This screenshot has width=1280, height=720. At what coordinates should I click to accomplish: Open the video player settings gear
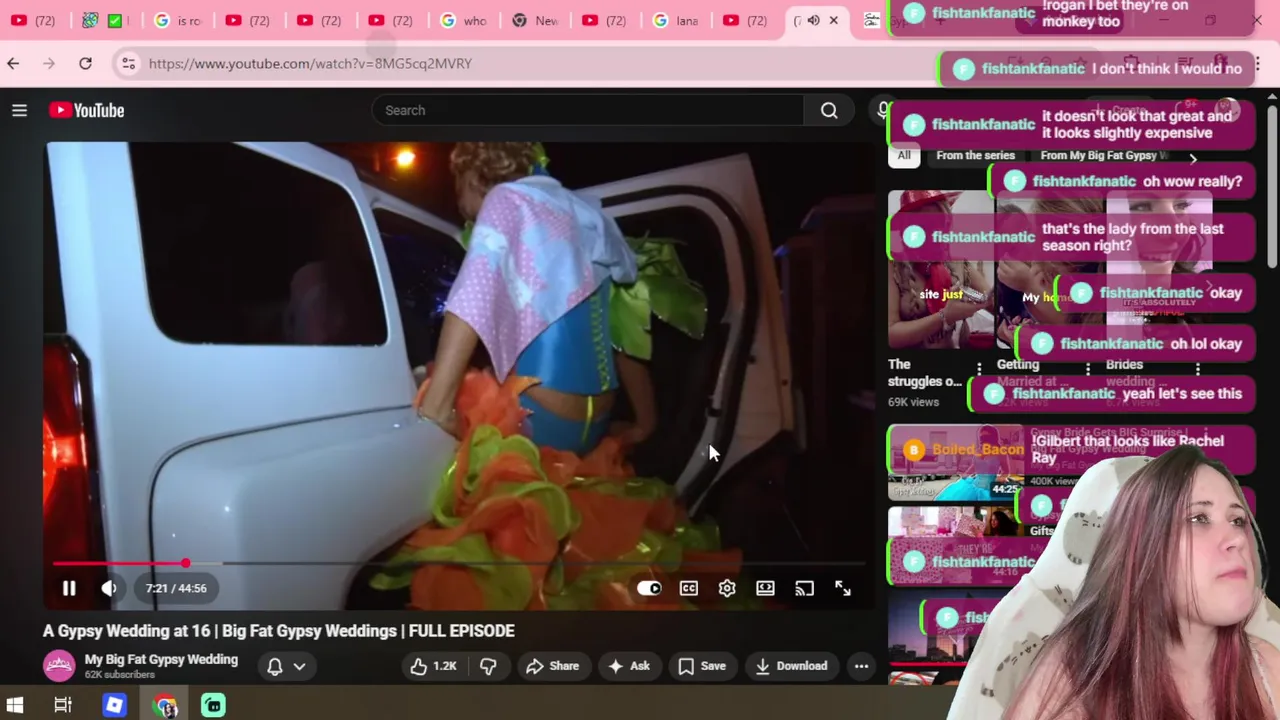727,588
